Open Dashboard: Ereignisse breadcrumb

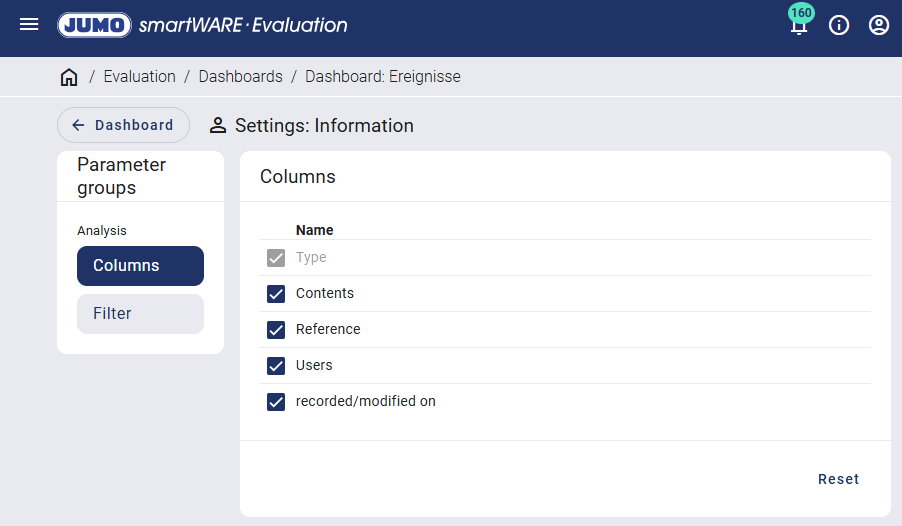click(x=382, y=77)
